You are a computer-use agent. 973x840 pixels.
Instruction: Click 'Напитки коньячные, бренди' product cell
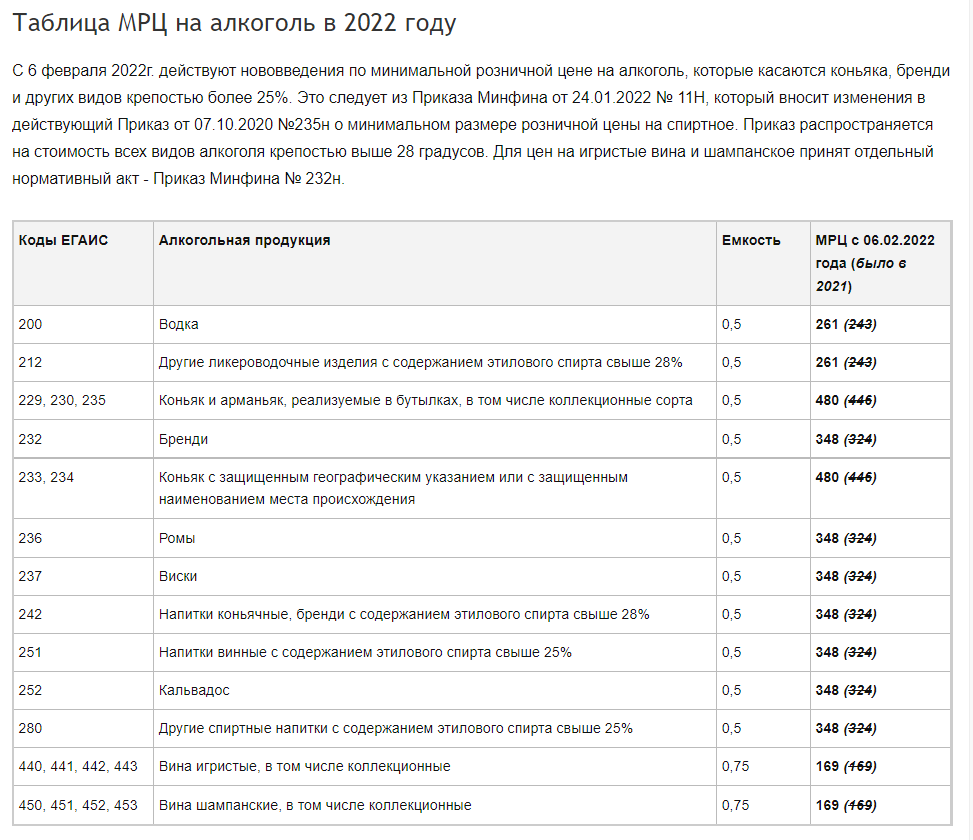(435, 614)
